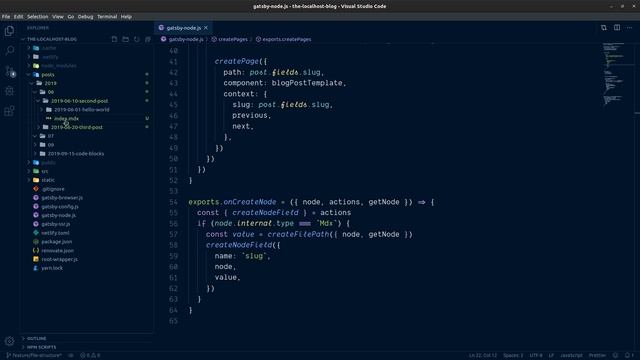The width and height of the screenshot is (640, 360).
Task: Open notifications bell in status bar
Action: click(629, 356)
